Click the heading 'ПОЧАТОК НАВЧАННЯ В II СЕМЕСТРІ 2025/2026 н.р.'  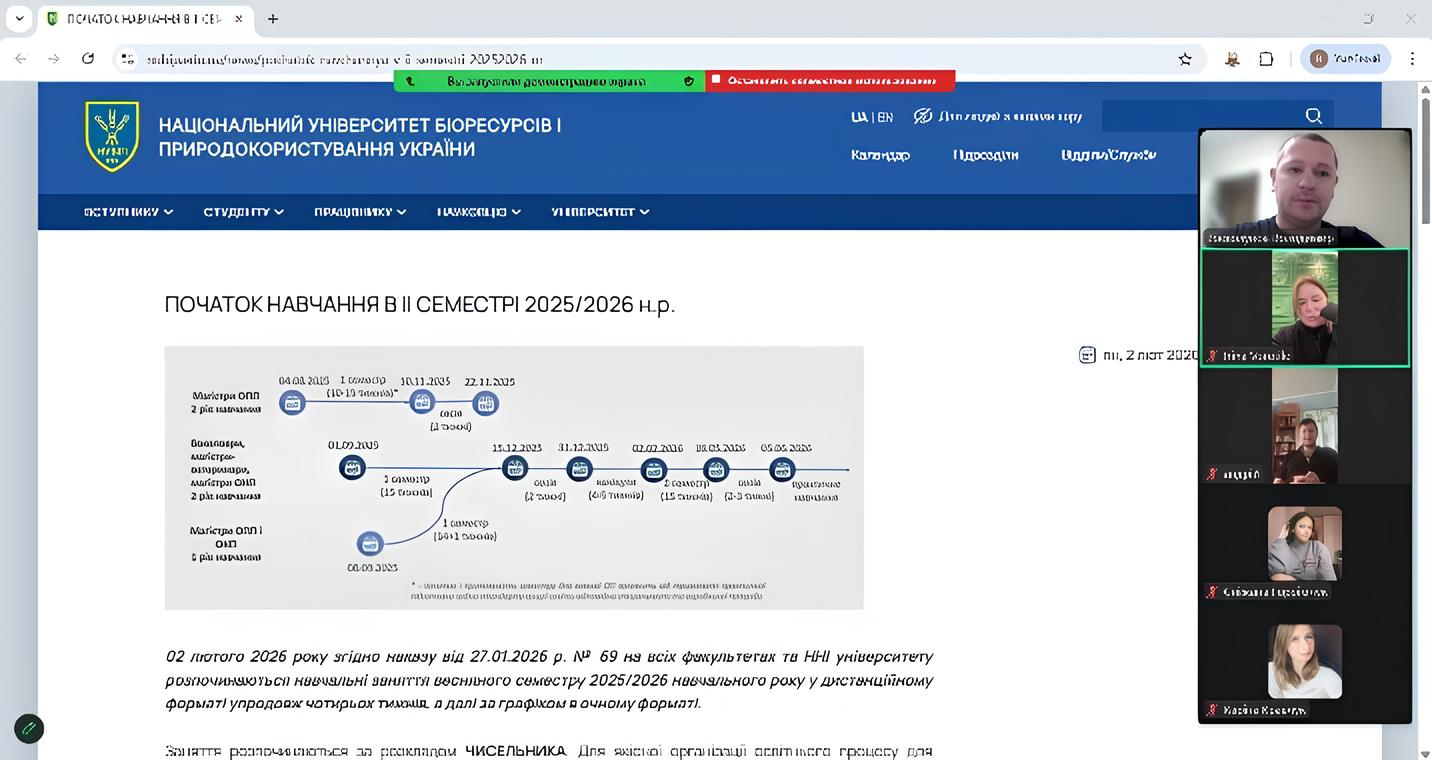click(x=420, y=304)
